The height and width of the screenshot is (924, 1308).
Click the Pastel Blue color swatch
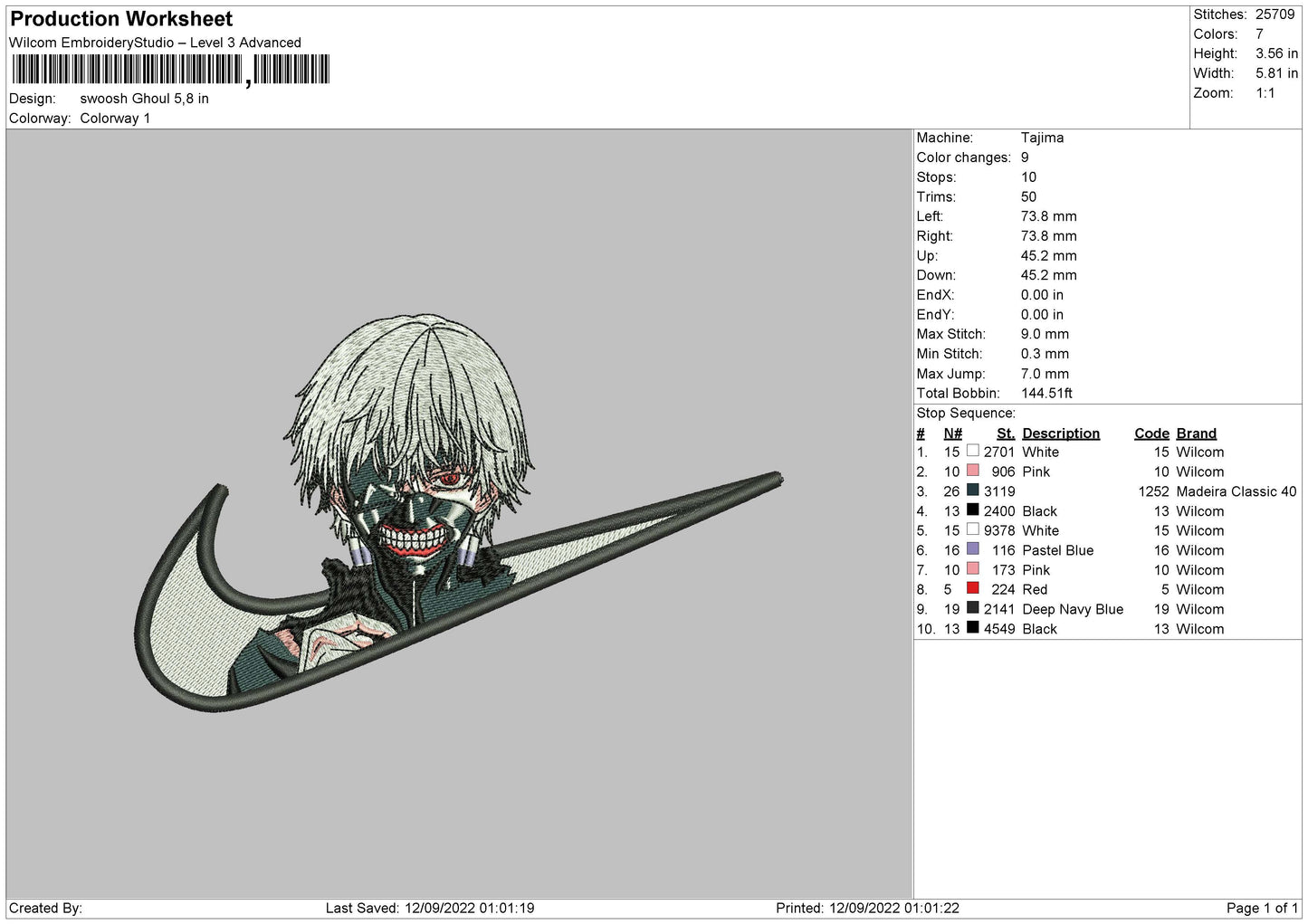973,550
